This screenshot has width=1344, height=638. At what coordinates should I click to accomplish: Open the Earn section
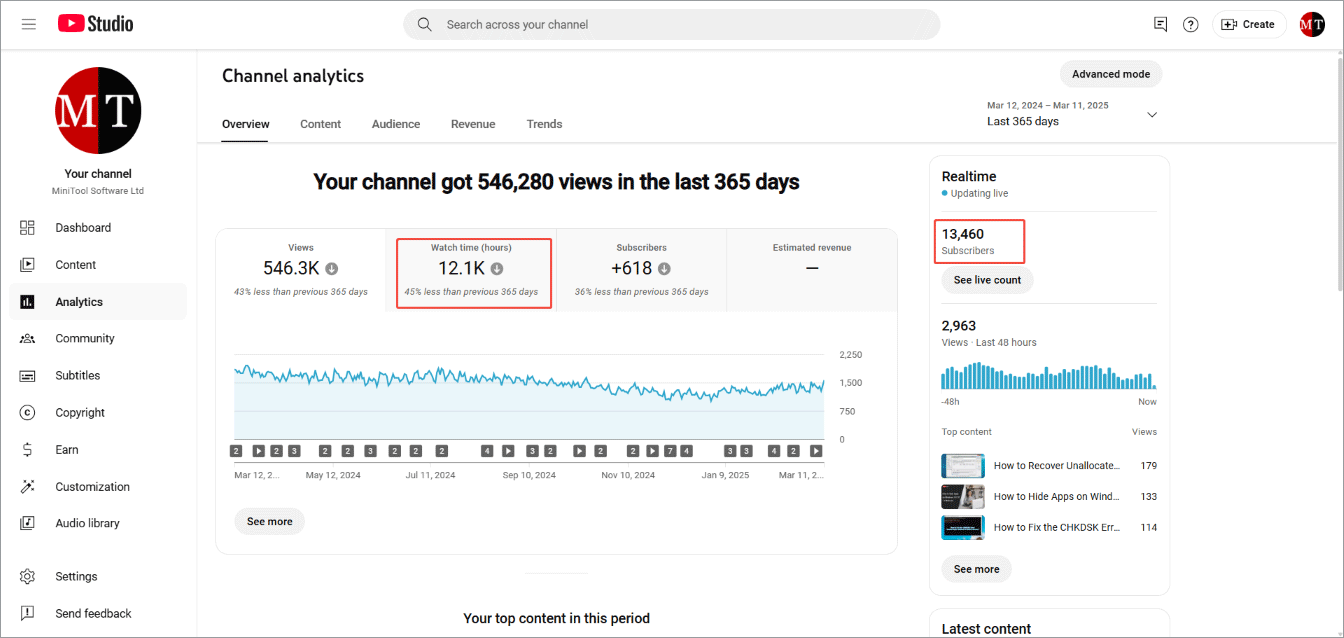coord(68,449)
